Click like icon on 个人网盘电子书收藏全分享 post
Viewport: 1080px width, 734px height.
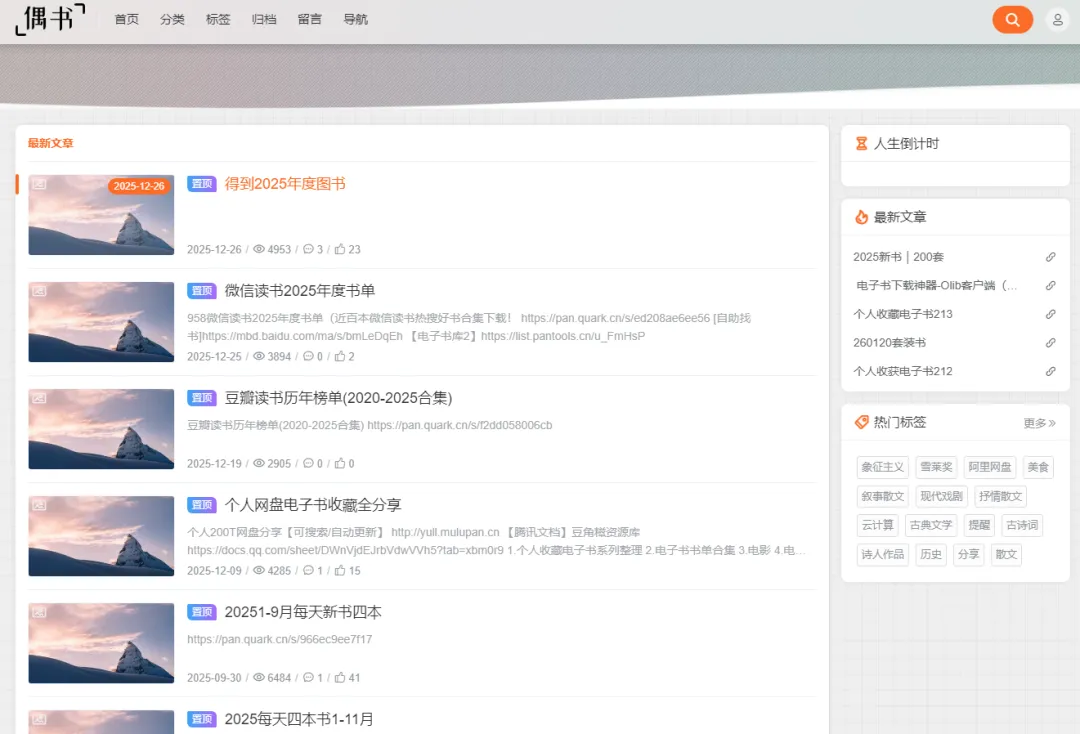tap(340, 570)
